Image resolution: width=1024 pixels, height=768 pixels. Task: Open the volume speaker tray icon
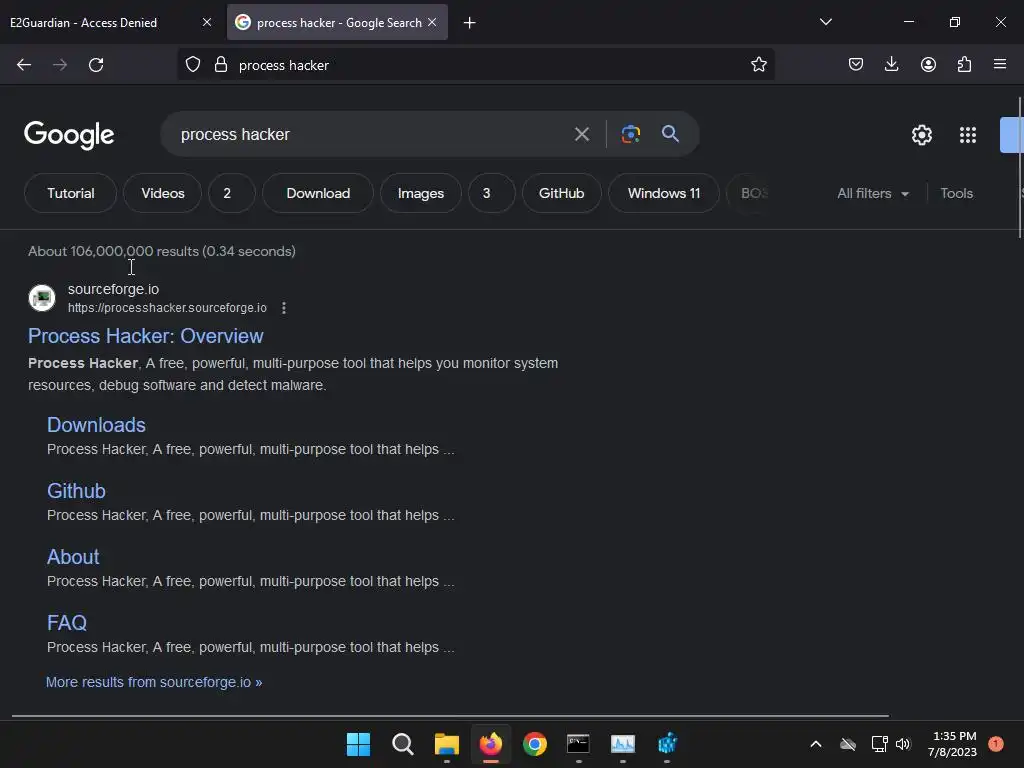point(903,744)
